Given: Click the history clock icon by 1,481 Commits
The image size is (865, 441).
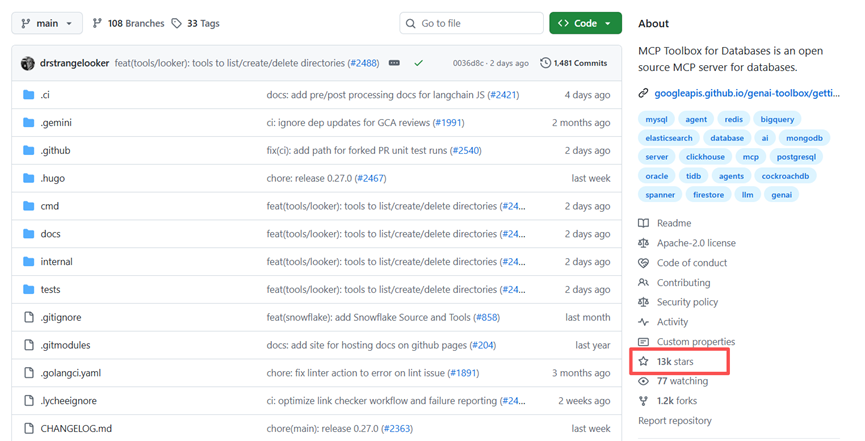Looking at the screenshot, I should [x=545, y=63].
